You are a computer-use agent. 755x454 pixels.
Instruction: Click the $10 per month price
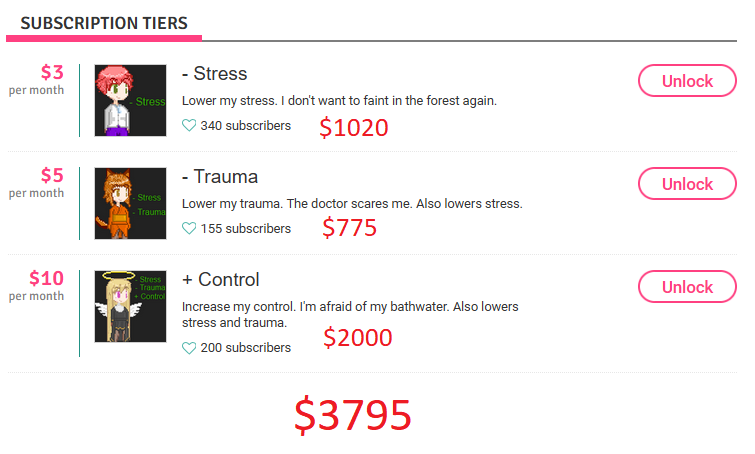click(46, 278)
